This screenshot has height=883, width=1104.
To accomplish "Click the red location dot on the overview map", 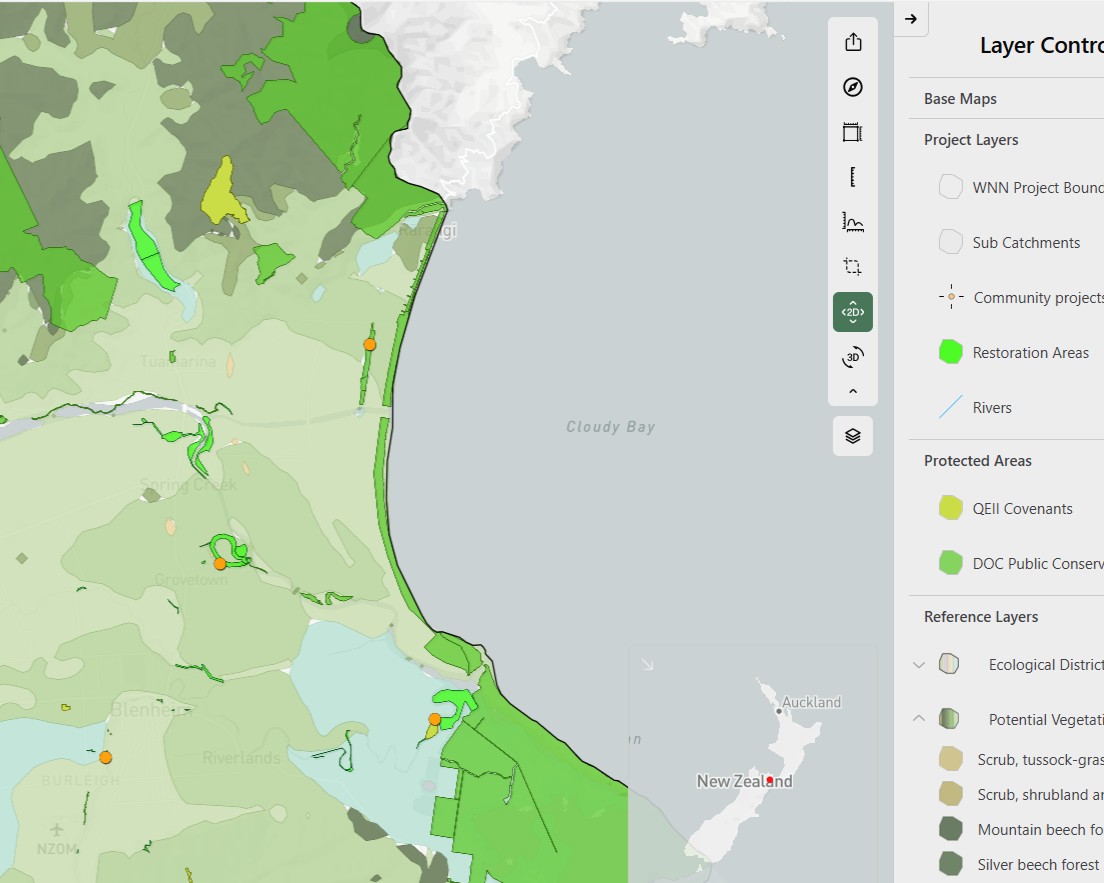I will (x=770, y=780).
